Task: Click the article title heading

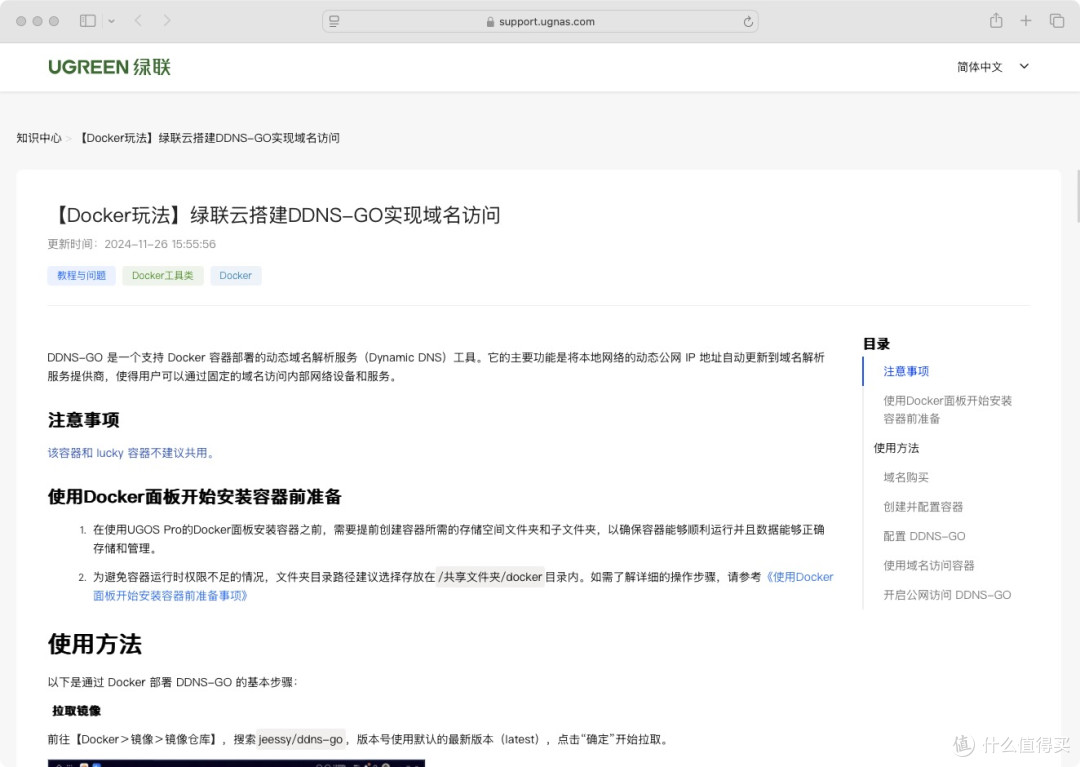Action: pos(275,216)
